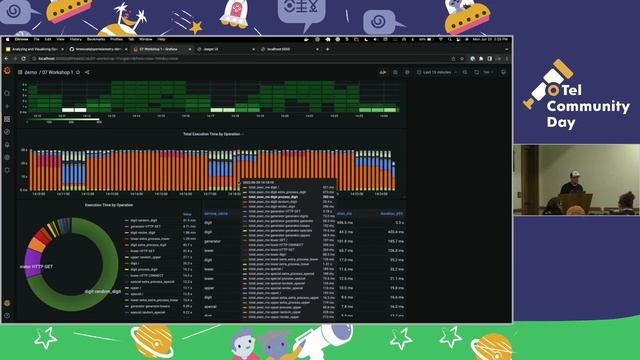Reload the page in Chrome
The height and width of the screenshot is (360, 640).
tap(24, 59)
